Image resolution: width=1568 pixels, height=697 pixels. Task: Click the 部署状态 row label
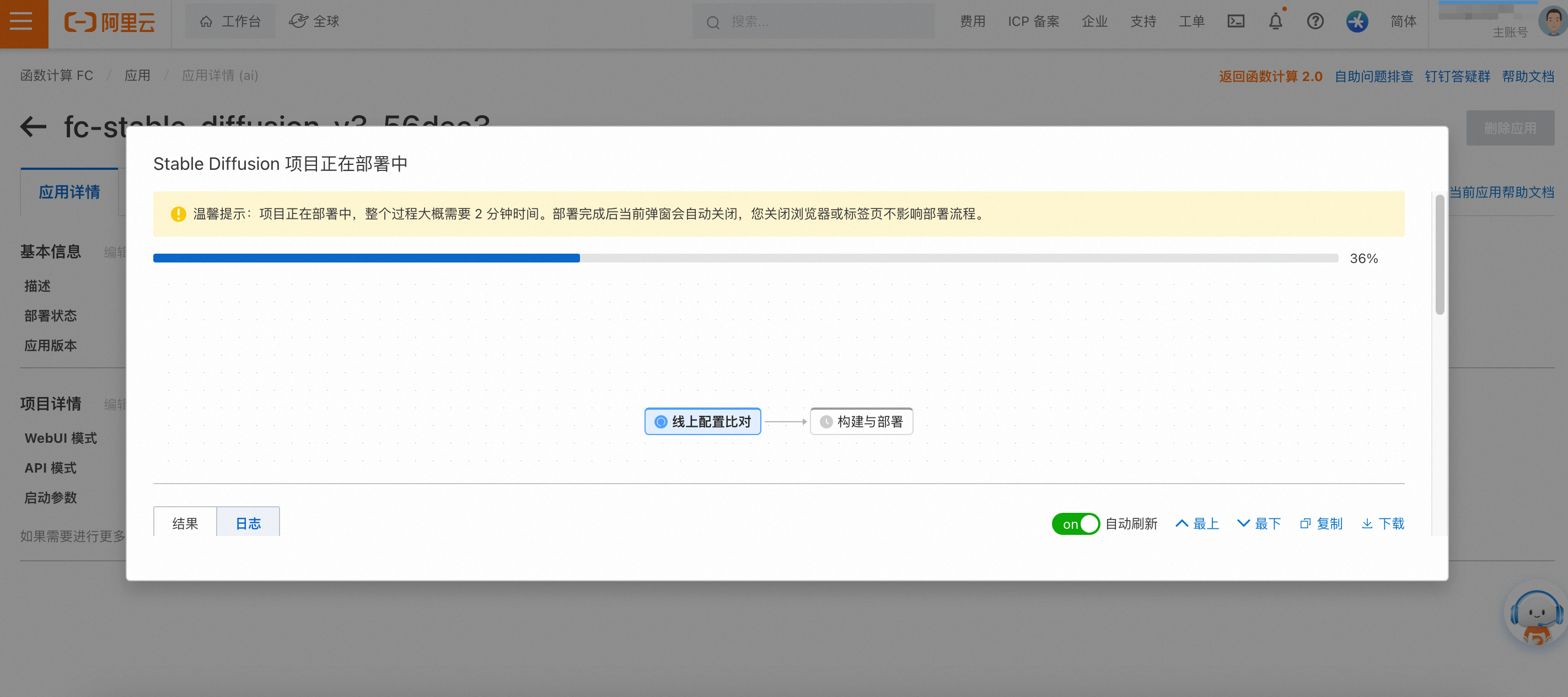coord(51,315)
